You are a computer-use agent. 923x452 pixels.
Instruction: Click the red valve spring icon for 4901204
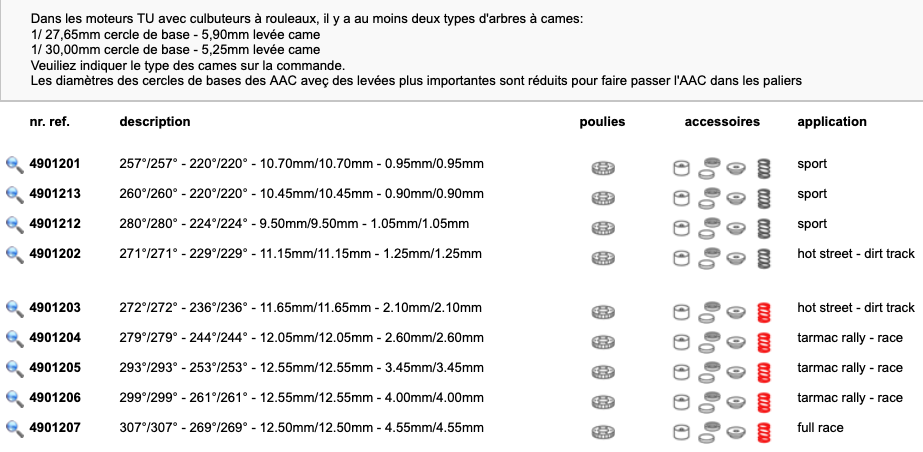click(x=764, y=343)
